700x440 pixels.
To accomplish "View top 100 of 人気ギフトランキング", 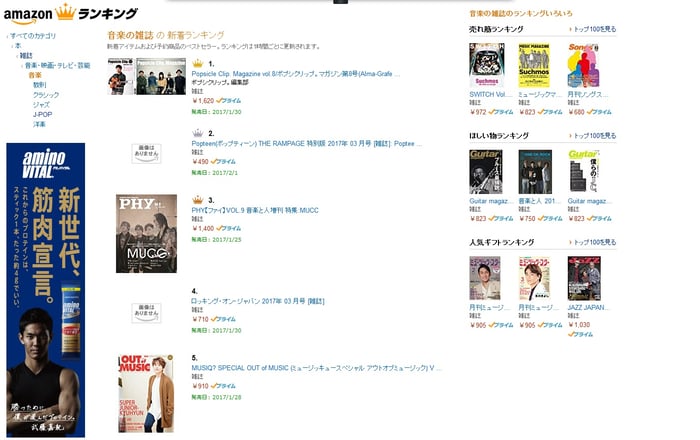I will [x=595, y=242].
